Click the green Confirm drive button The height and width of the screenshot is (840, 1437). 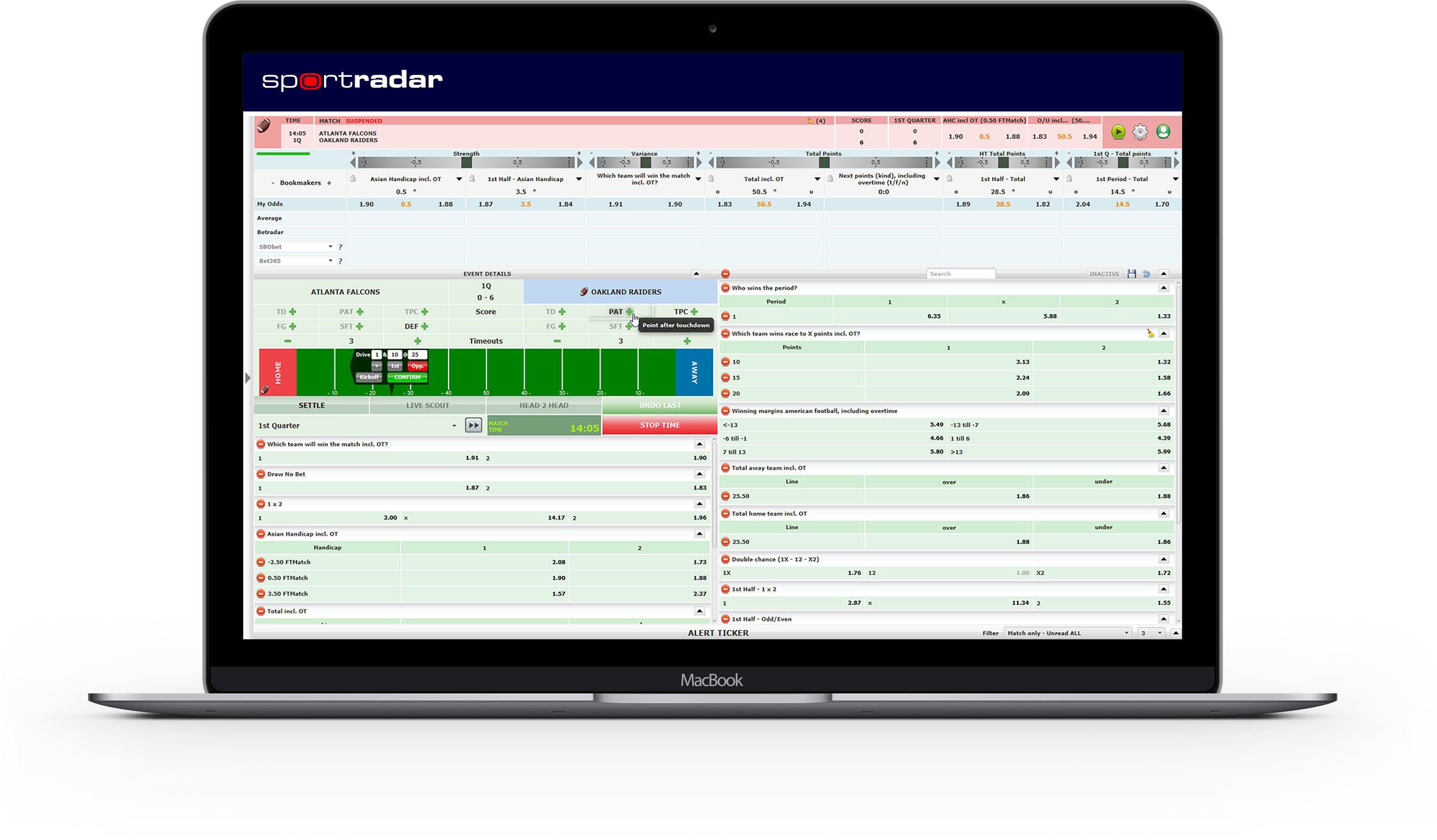coord(407,377)
